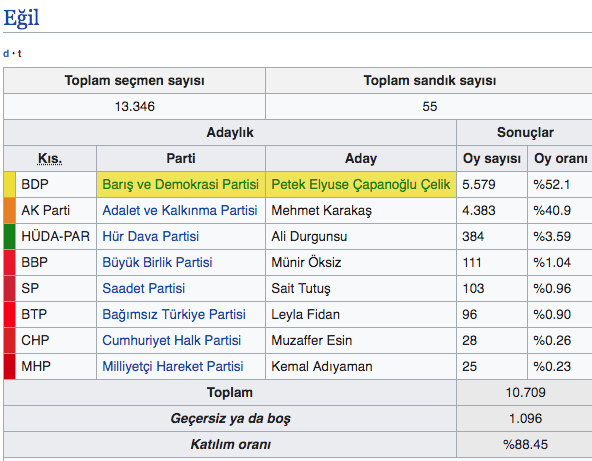The height and width of the screenshot is (461, 592).
Task: Select the BBP abbreviation cell
Action: pyautogui.click(x=56, y=262)
